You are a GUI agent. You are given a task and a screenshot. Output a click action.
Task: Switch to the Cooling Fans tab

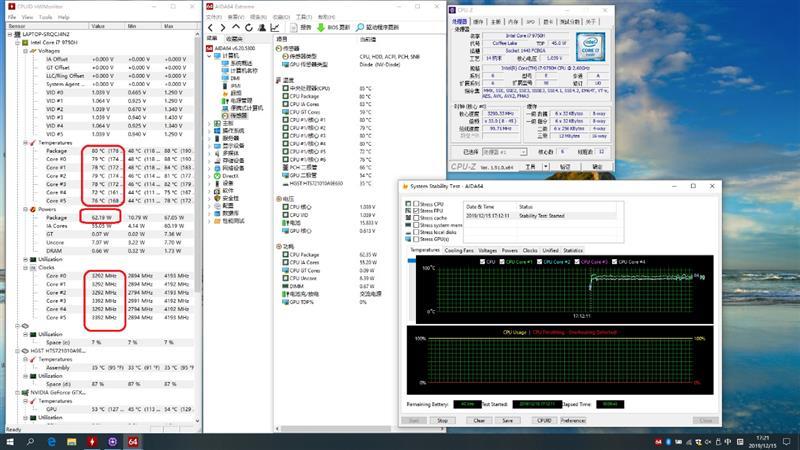point(459,250)
